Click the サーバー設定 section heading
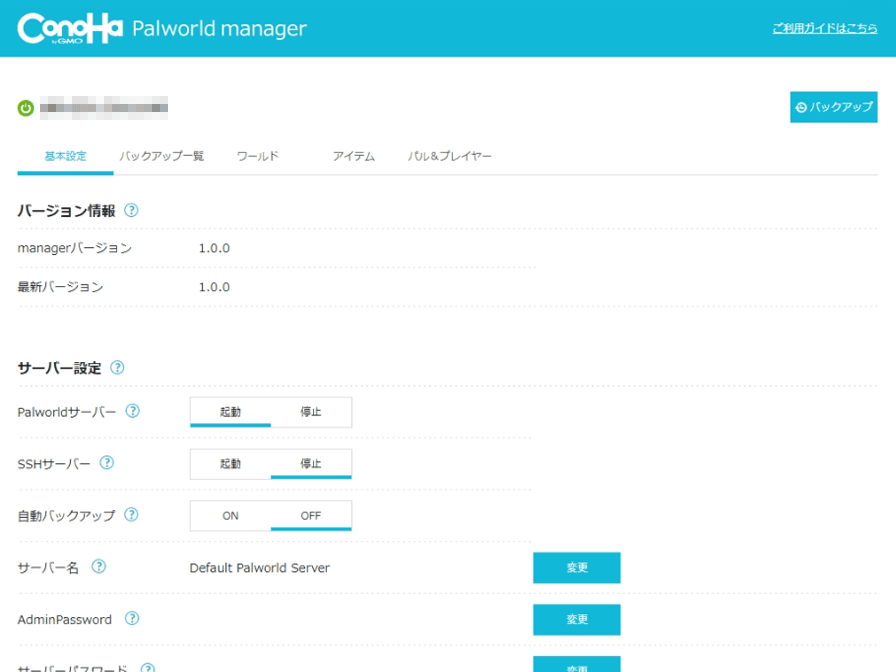Image resolution: width=896 pixels, height=672 pixels. point(59,368)
